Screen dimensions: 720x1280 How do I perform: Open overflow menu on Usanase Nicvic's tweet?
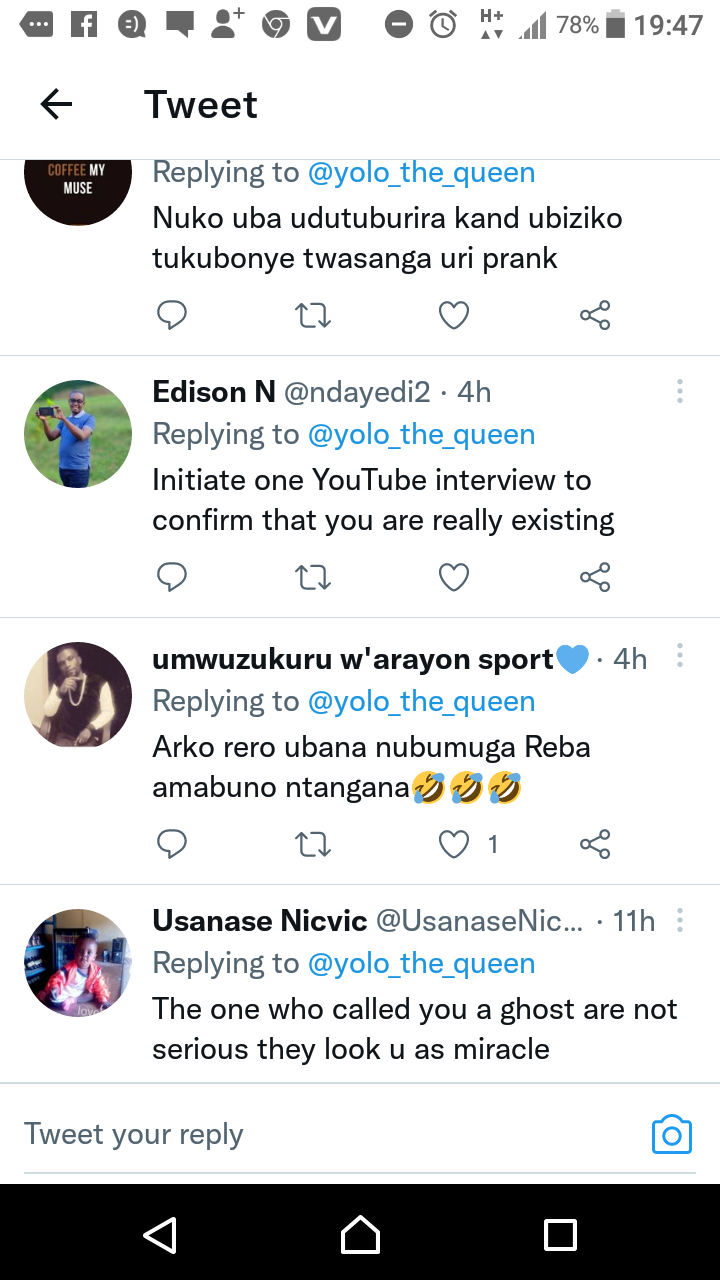click(x=680, y=919)
